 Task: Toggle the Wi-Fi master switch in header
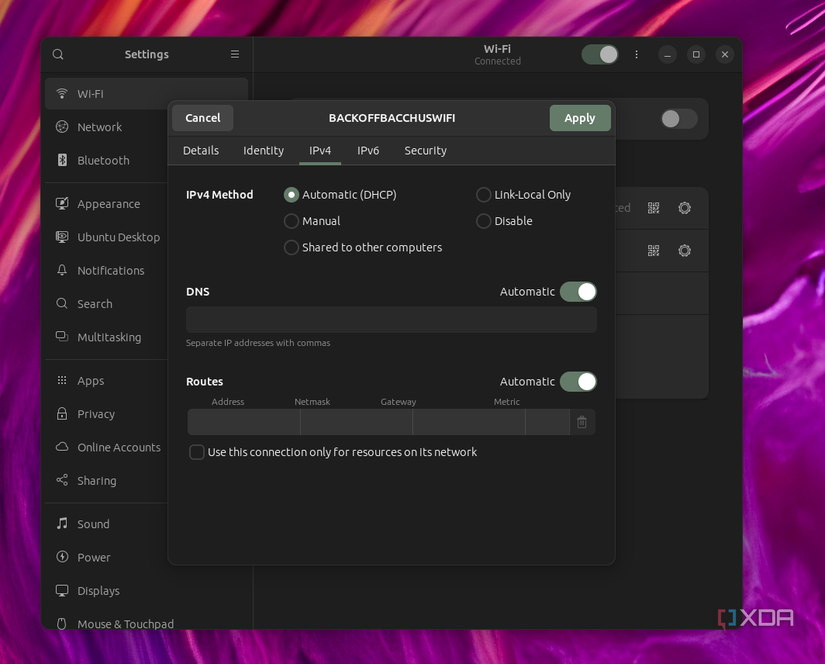[x=600, y=54]
